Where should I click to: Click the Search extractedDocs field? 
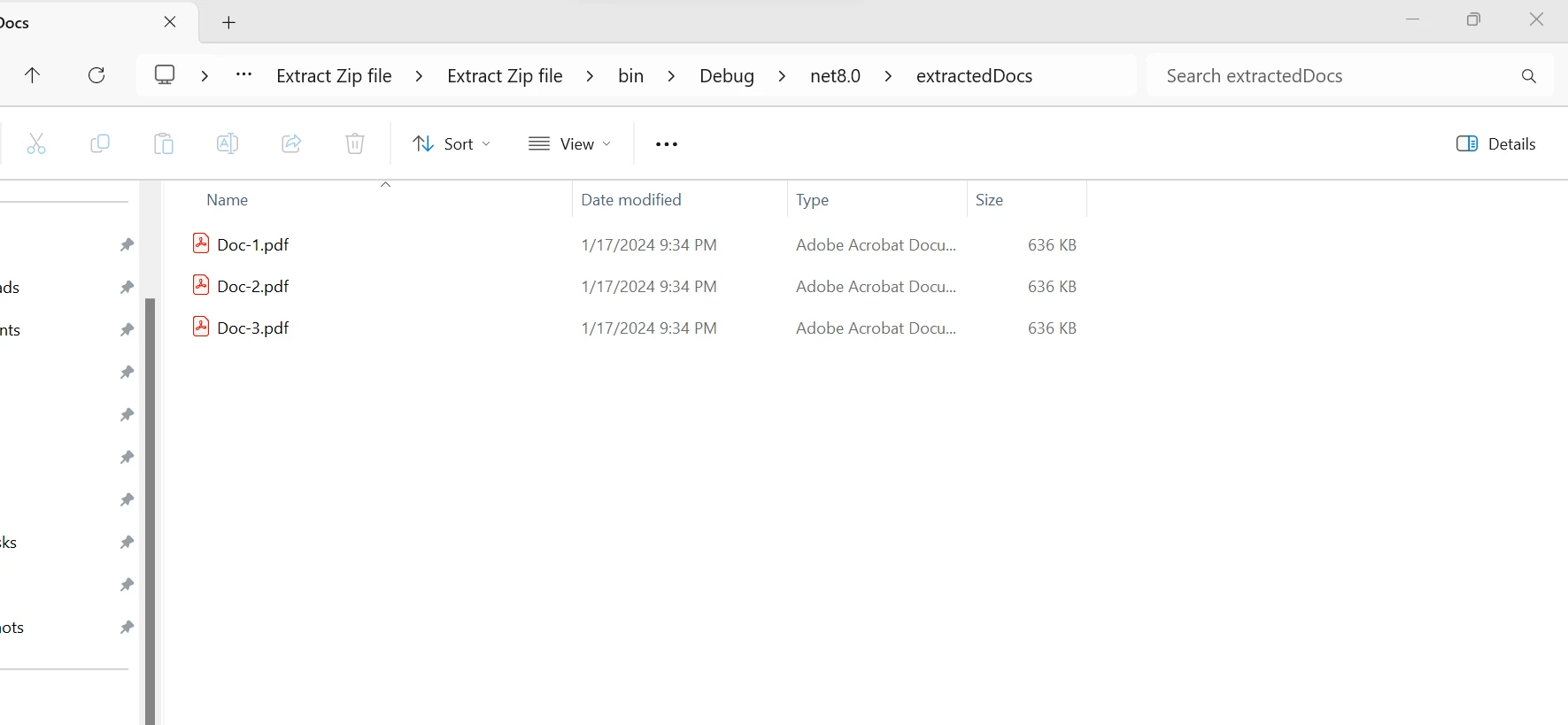tap(1328, 76)
